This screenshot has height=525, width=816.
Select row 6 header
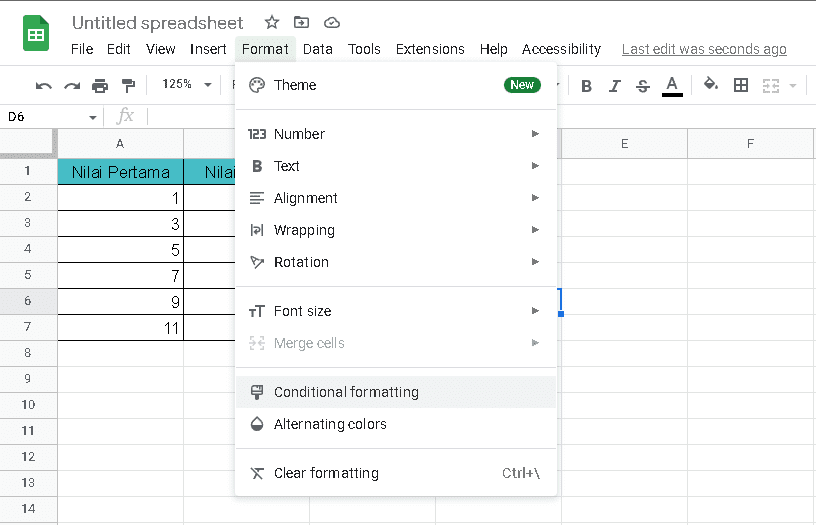[28, 301]
